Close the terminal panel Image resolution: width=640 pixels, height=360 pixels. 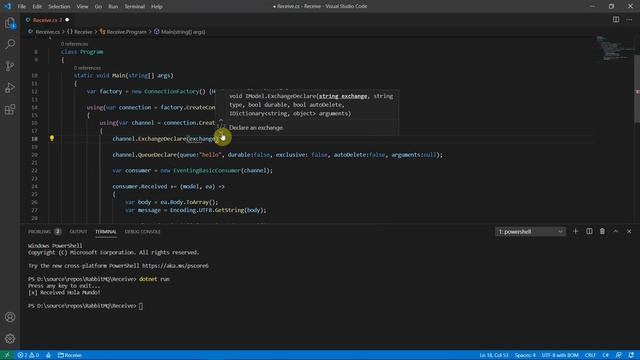point(629,231)
